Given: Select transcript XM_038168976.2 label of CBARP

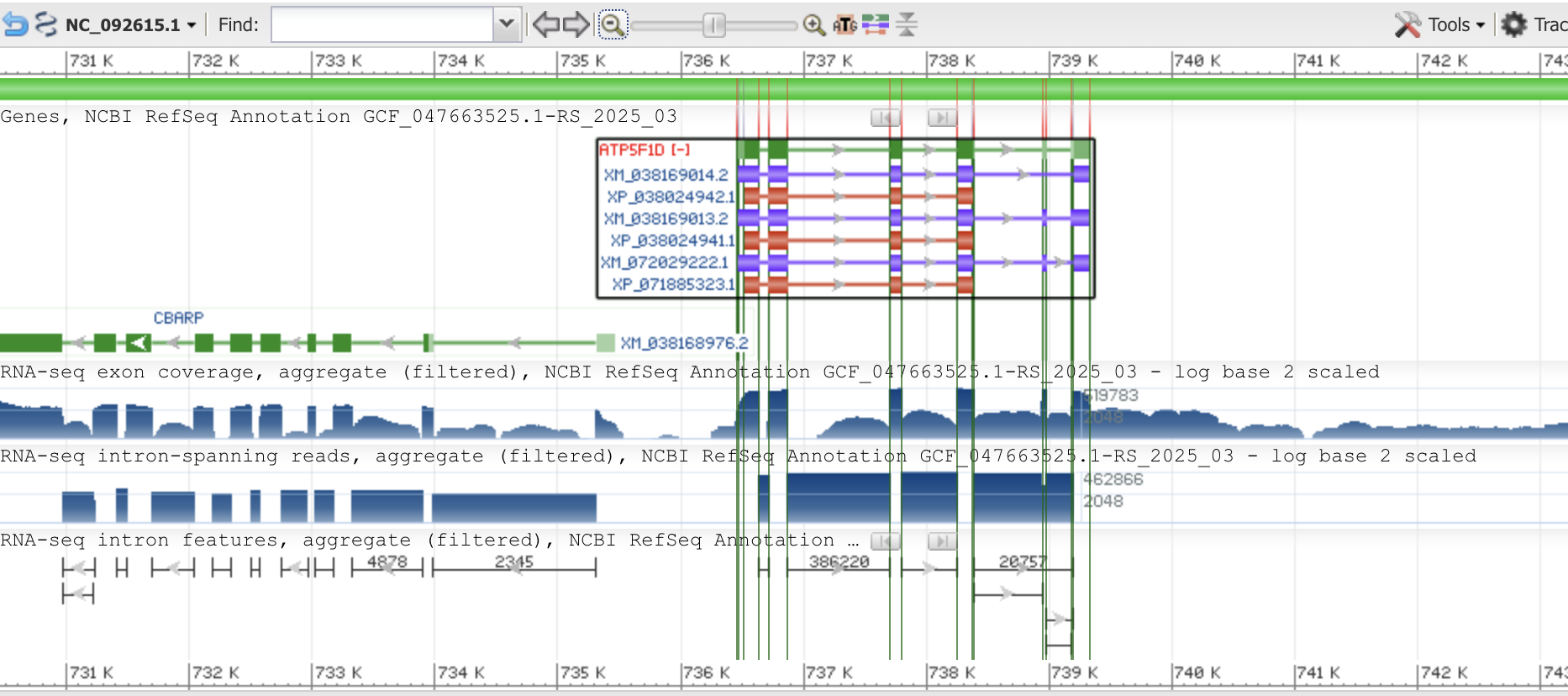Looking at the screenshot, I should [x=684, y=343].
